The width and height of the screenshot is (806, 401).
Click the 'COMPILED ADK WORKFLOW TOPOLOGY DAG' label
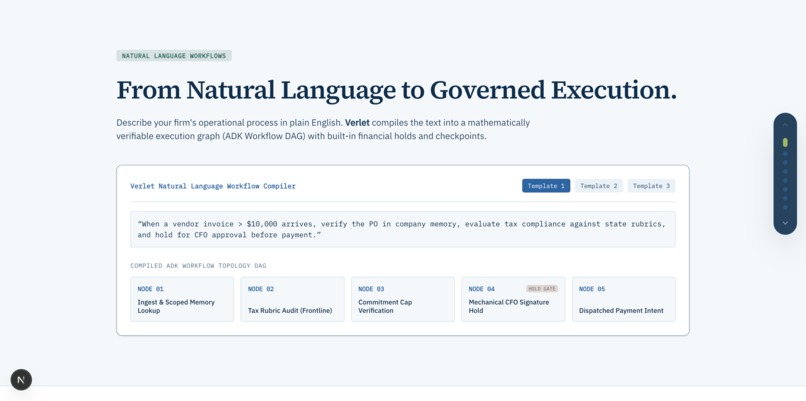tap(198, 266)
